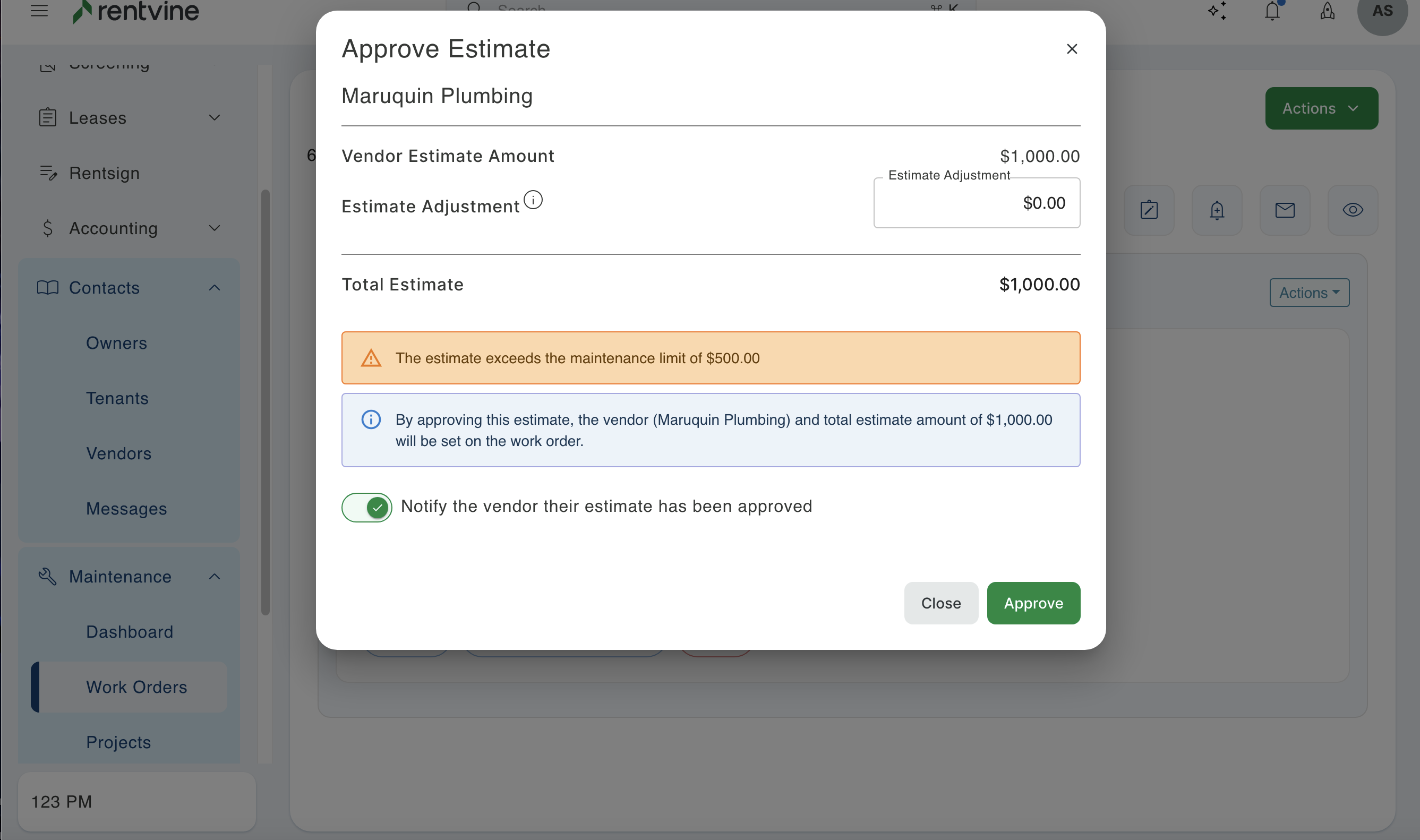Click the rocket icon in header

(1327, 11)
